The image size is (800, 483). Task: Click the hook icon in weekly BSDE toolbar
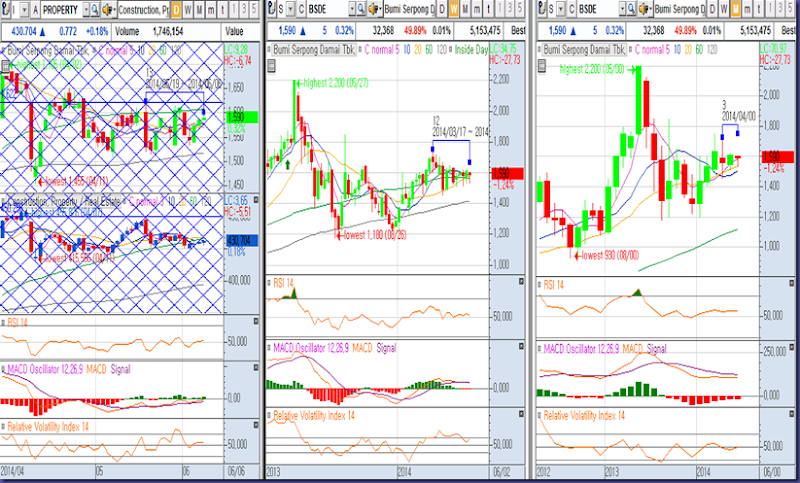tap(272, 10)
